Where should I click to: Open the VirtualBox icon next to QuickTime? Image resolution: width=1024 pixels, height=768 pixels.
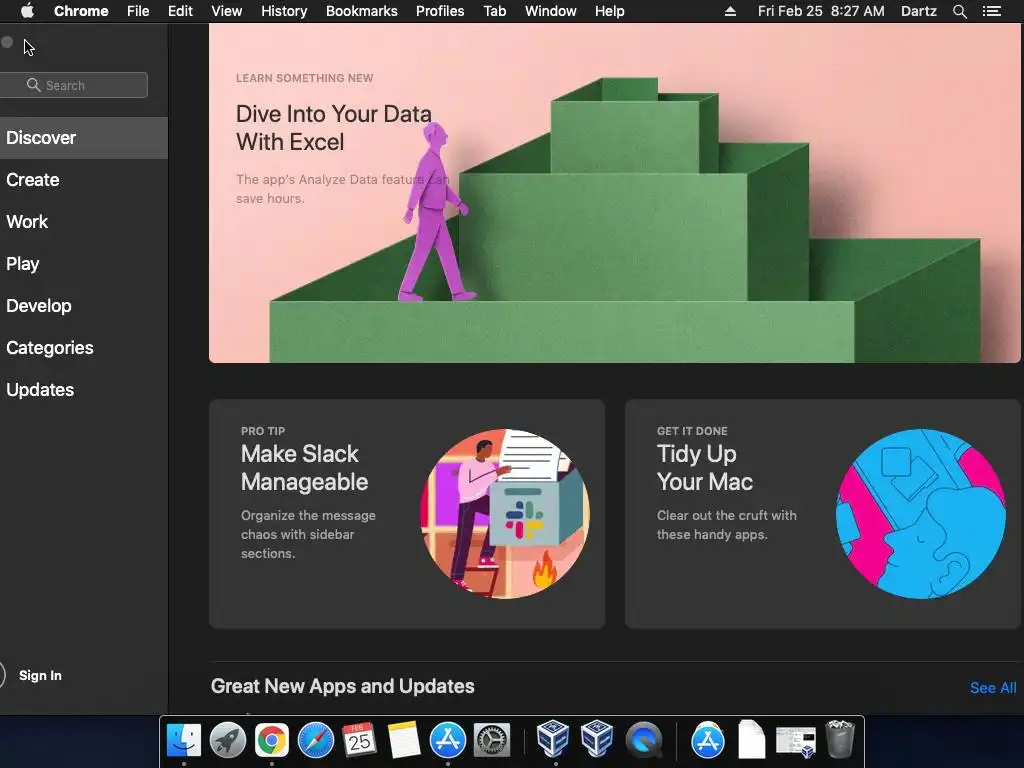point(596,739)
